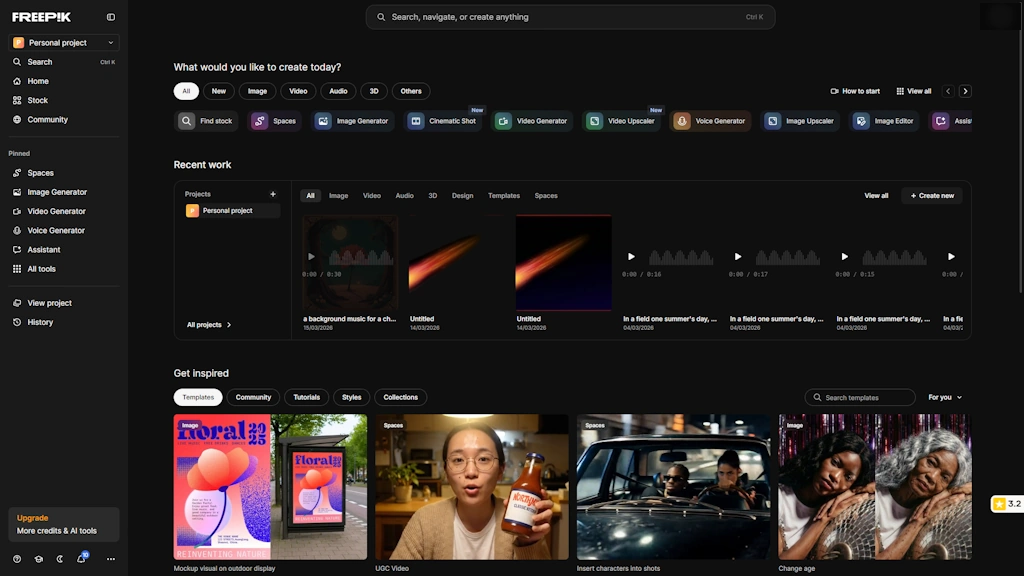The image size is (1024, 576).
Task: Switch to the Audio tab in Recent work
Action: point(404,196)
